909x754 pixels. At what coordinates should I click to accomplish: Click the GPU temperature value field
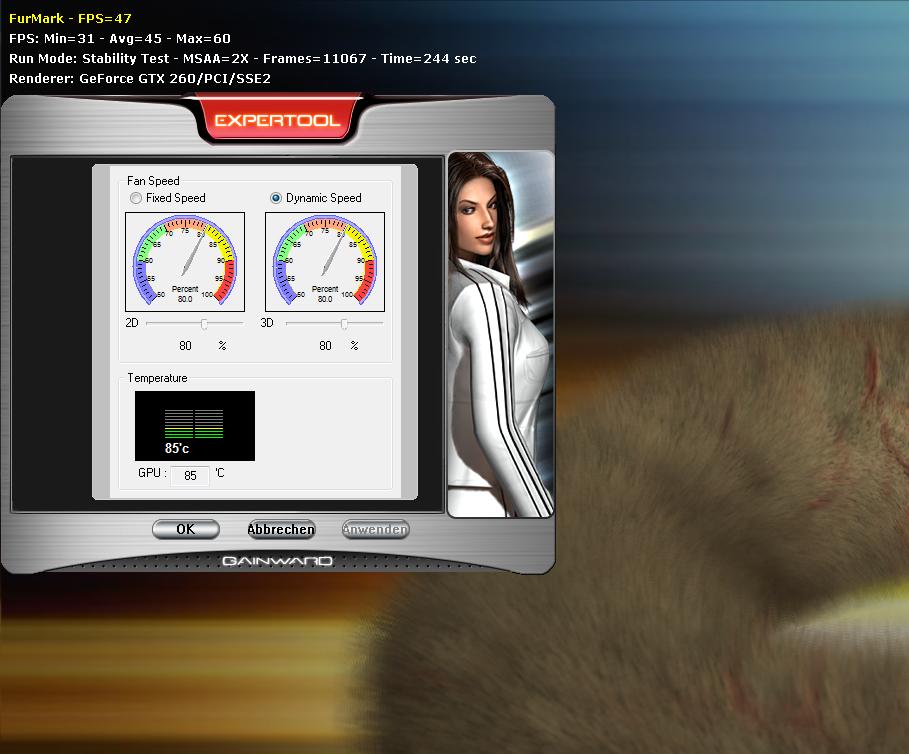(190, 476)
